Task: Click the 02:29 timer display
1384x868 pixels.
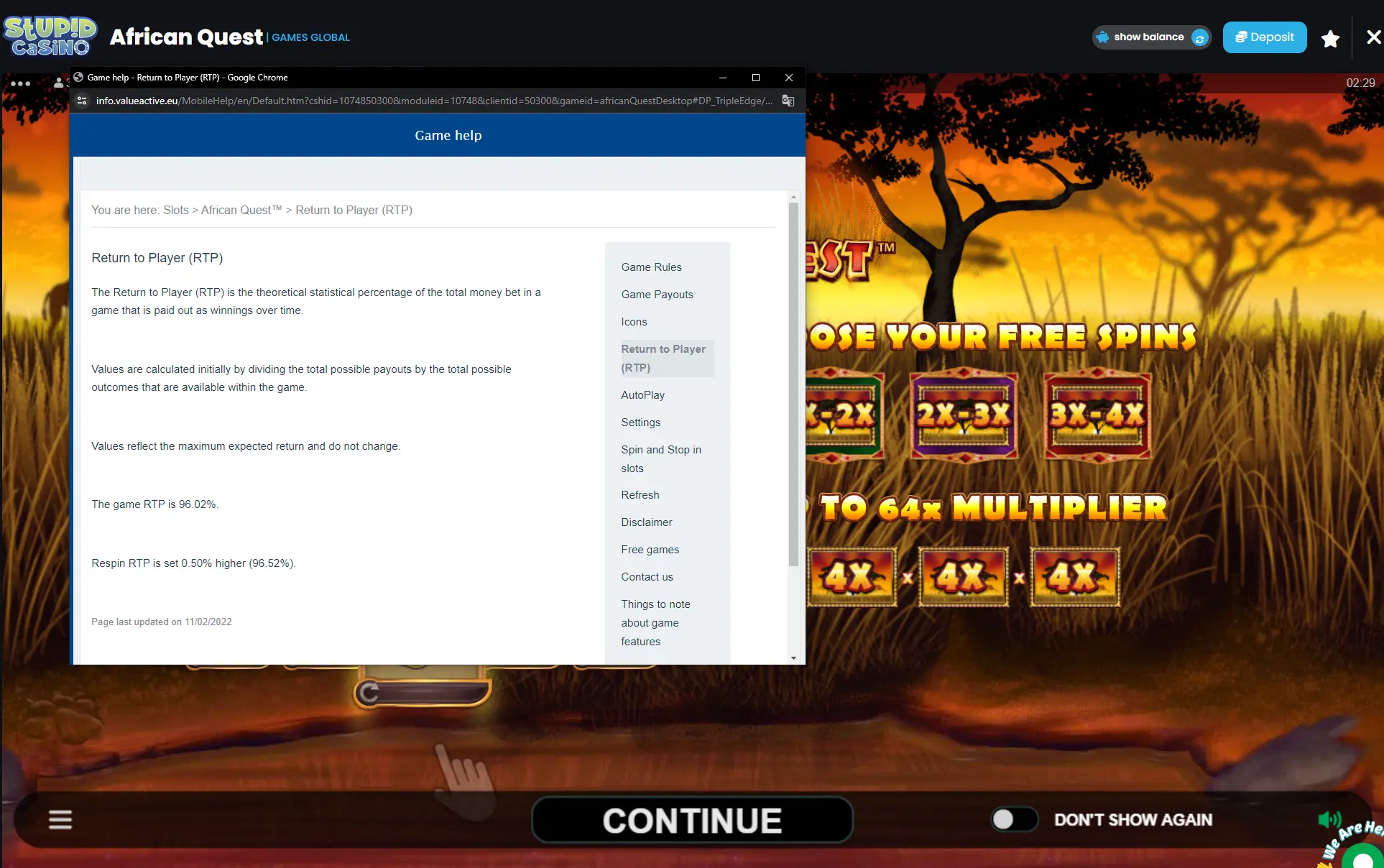Action: click(x=1360, y=83)
